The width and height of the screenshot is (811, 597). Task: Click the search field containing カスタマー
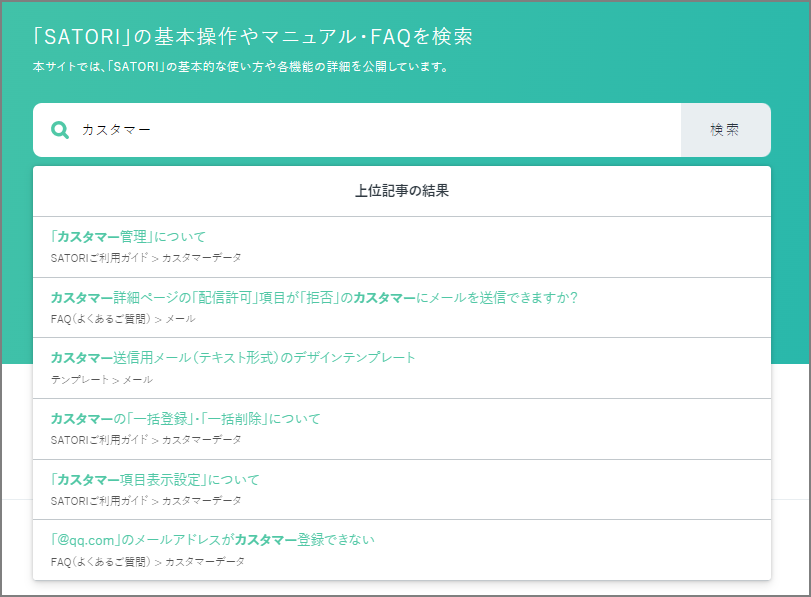357,130
